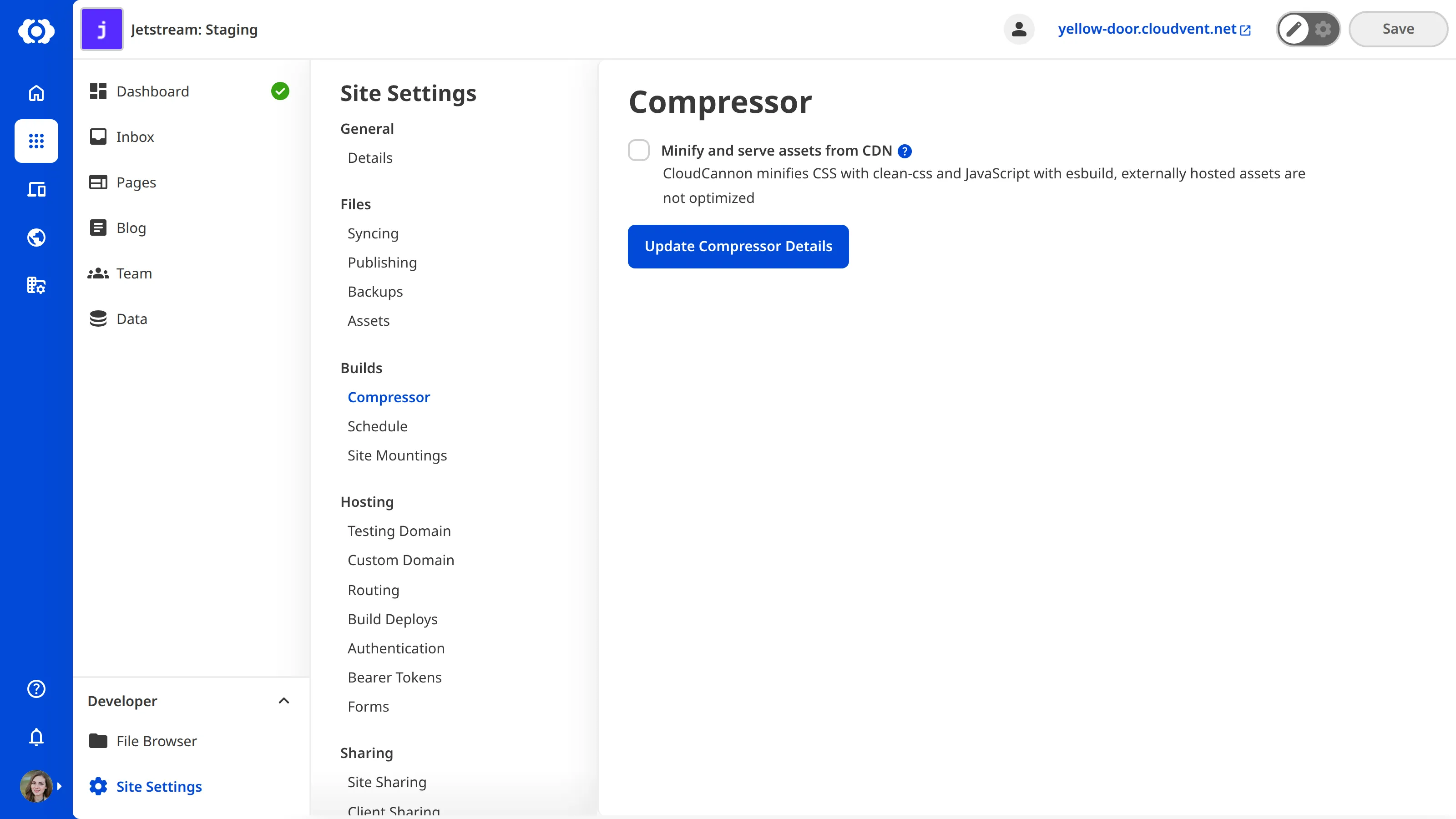Screen dimensions: 1456x819
Task: Go to Authentication settings
Action: click(x=396, y=648)
